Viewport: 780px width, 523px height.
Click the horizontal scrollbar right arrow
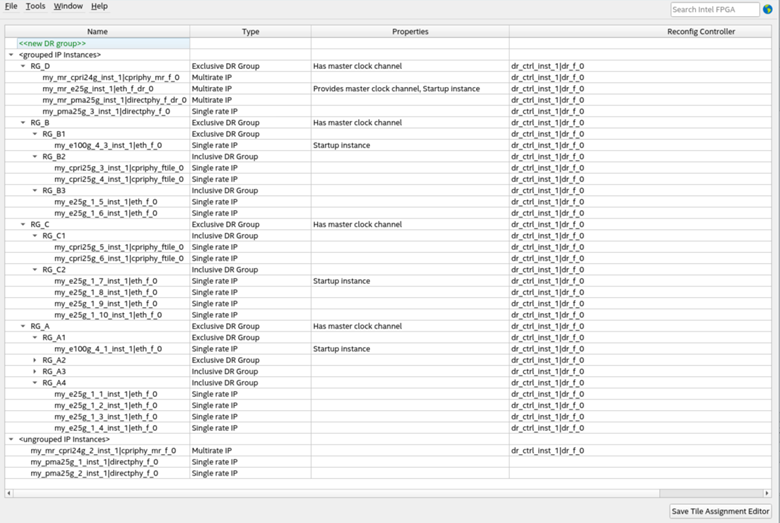[767, 493]
